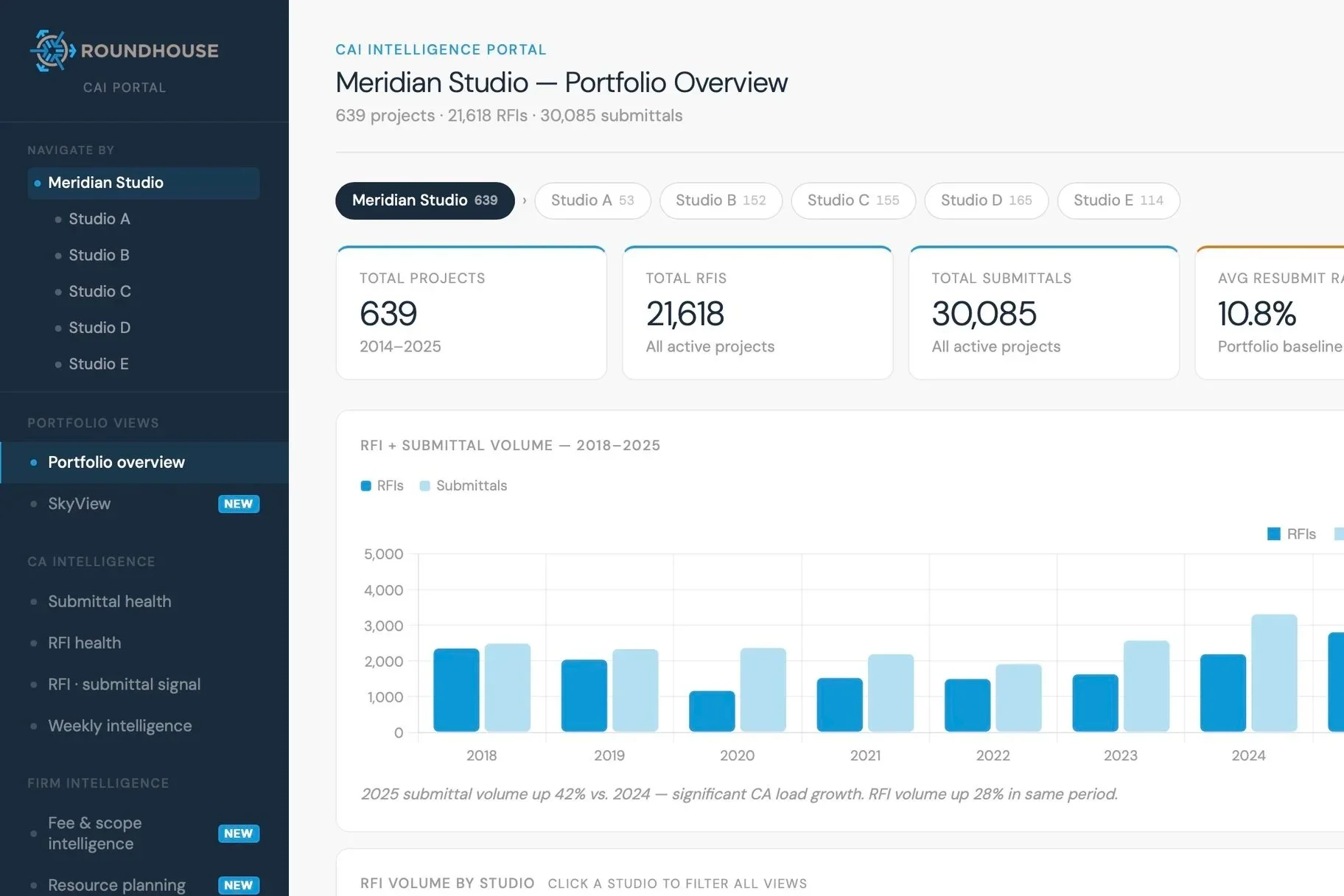This screenshot has width=1344, height=896.
Task: Click the 2022 Submittals bar
Action: (x=1019, y=698)
